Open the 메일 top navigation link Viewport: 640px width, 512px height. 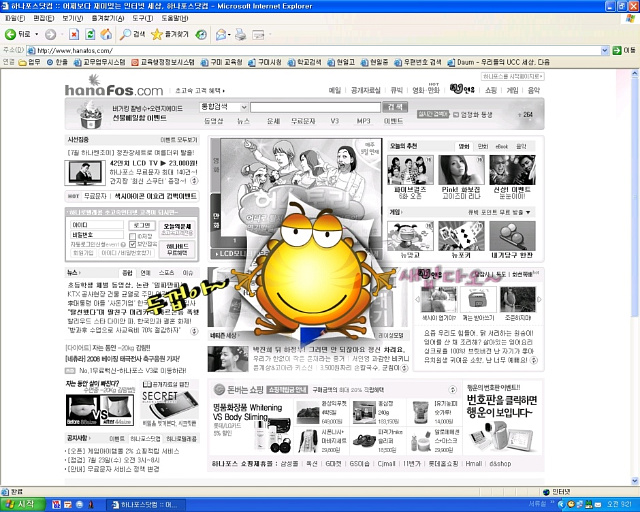335,90
